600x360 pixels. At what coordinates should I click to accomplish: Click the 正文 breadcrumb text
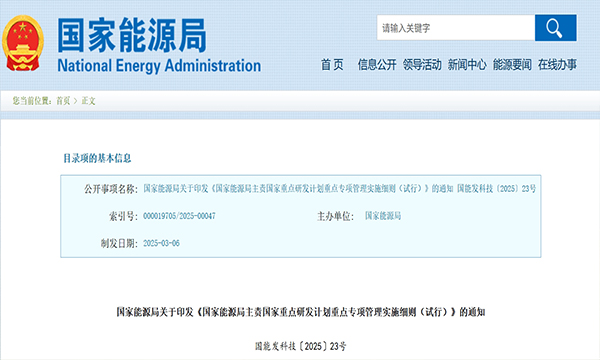tap(88, 101)
